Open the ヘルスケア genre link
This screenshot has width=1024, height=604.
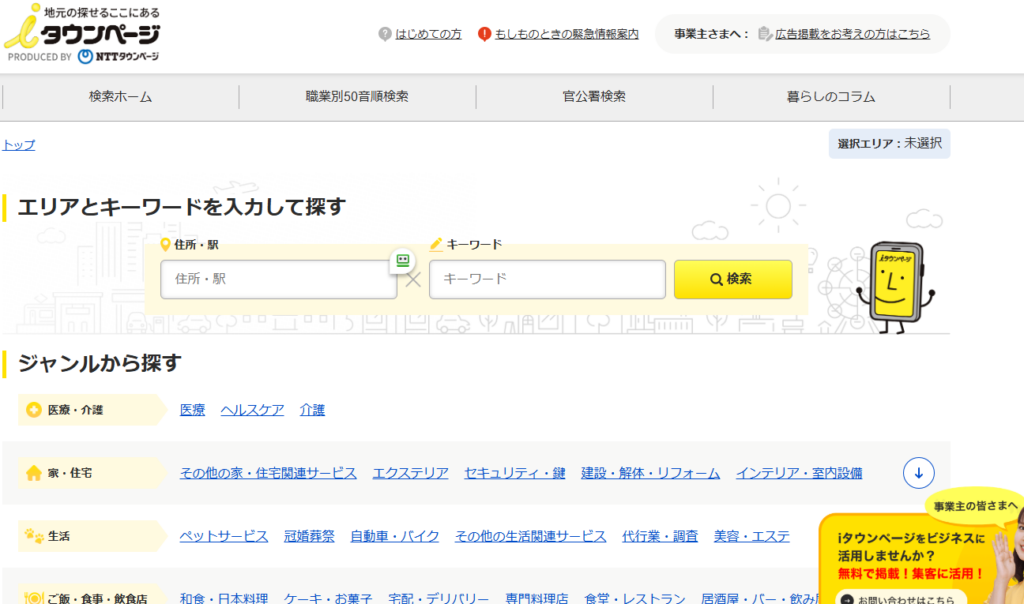coord(252,410)
